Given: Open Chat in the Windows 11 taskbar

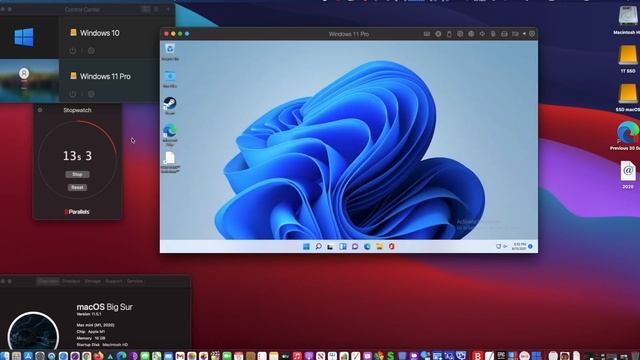Looking at the screenshot, I should pos(355,247).
